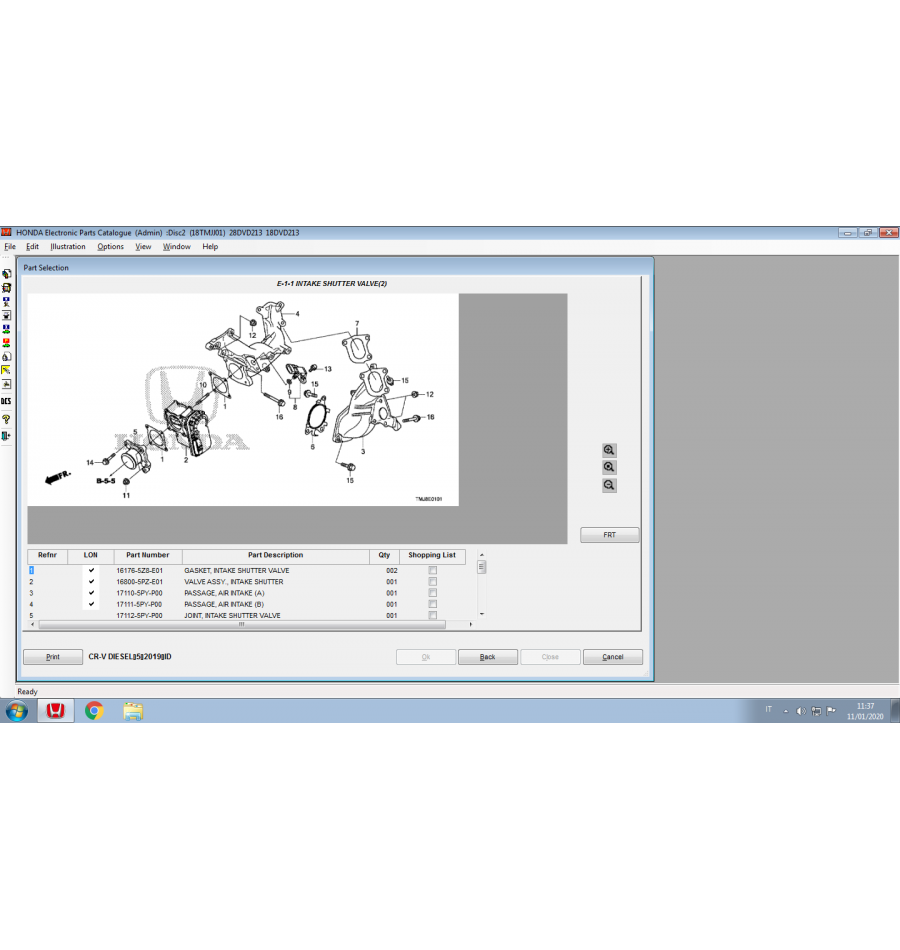Click the bus-shaped vehicle icon in left toolbar
900x950 pixels.
click(x=7, y=288)
